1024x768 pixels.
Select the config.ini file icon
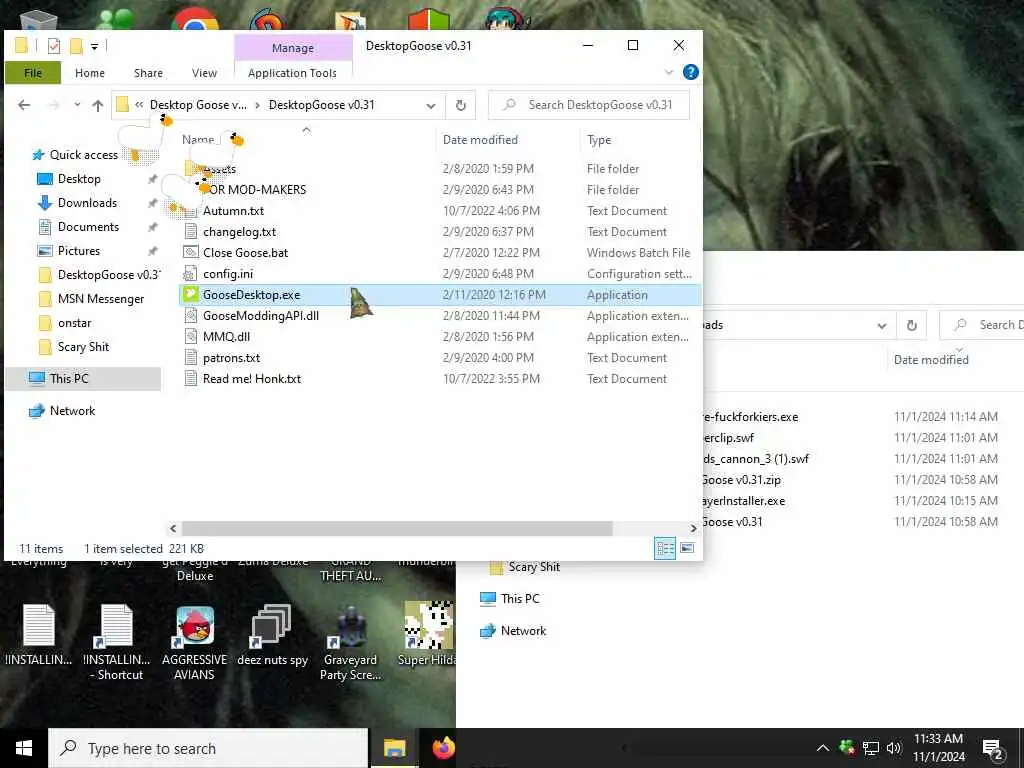tap(190, 273)
